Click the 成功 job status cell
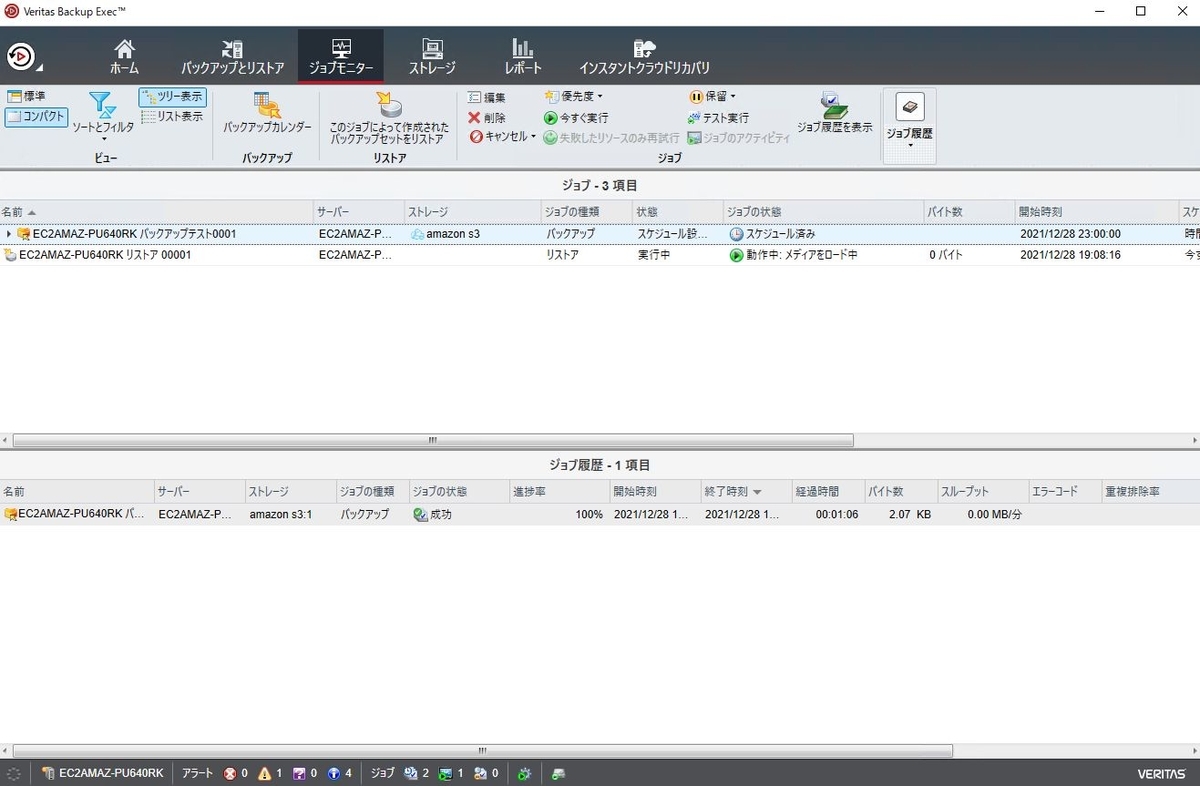1200x786 pixels. (x=433, y=514)
